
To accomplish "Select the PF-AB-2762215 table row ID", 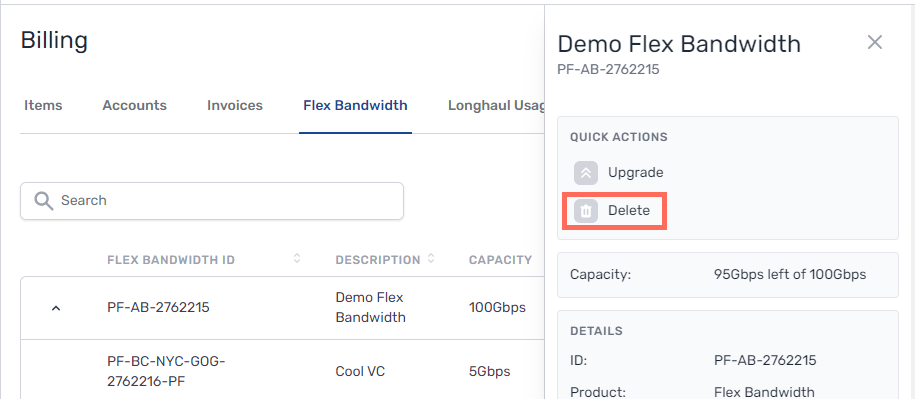I will pos(158,307).
